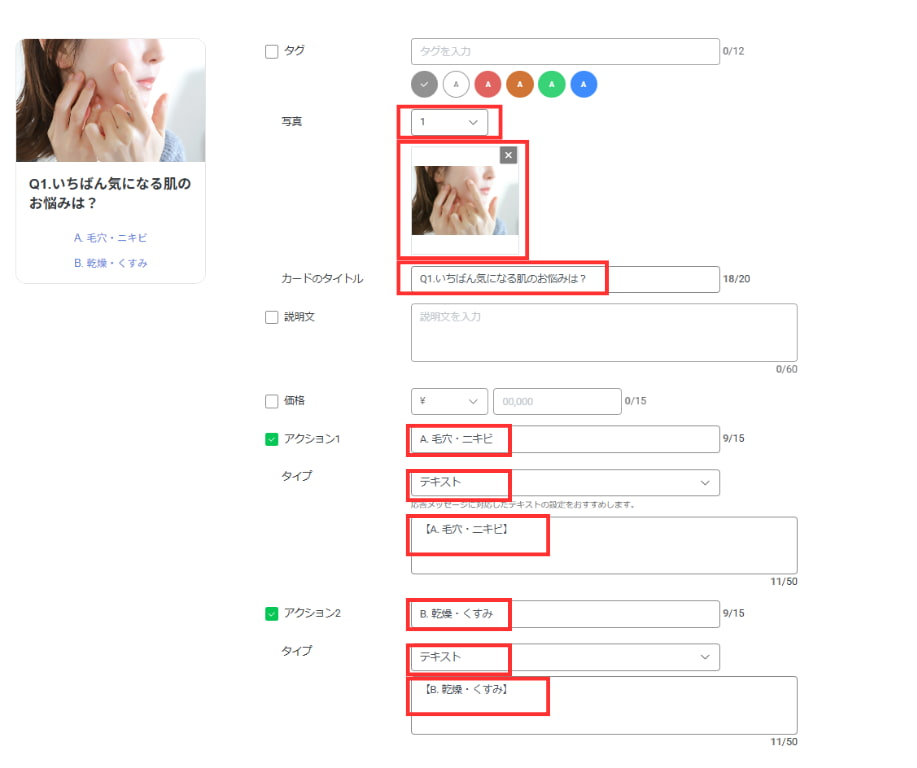
Task: Uncheck the アクション1 checkbox
Action: click(x=271, y=439)
